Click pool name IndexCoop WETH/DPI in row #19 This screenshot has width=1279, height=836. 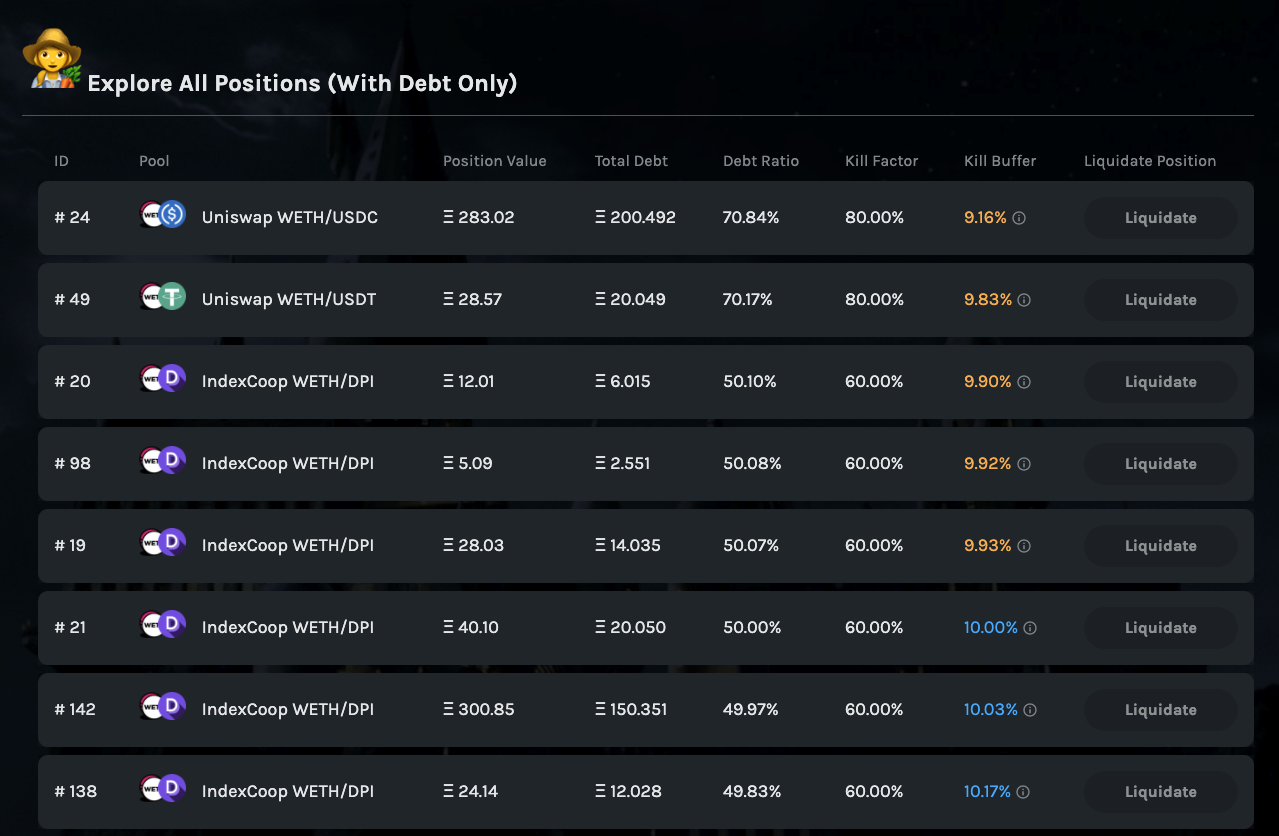(288, 546)
